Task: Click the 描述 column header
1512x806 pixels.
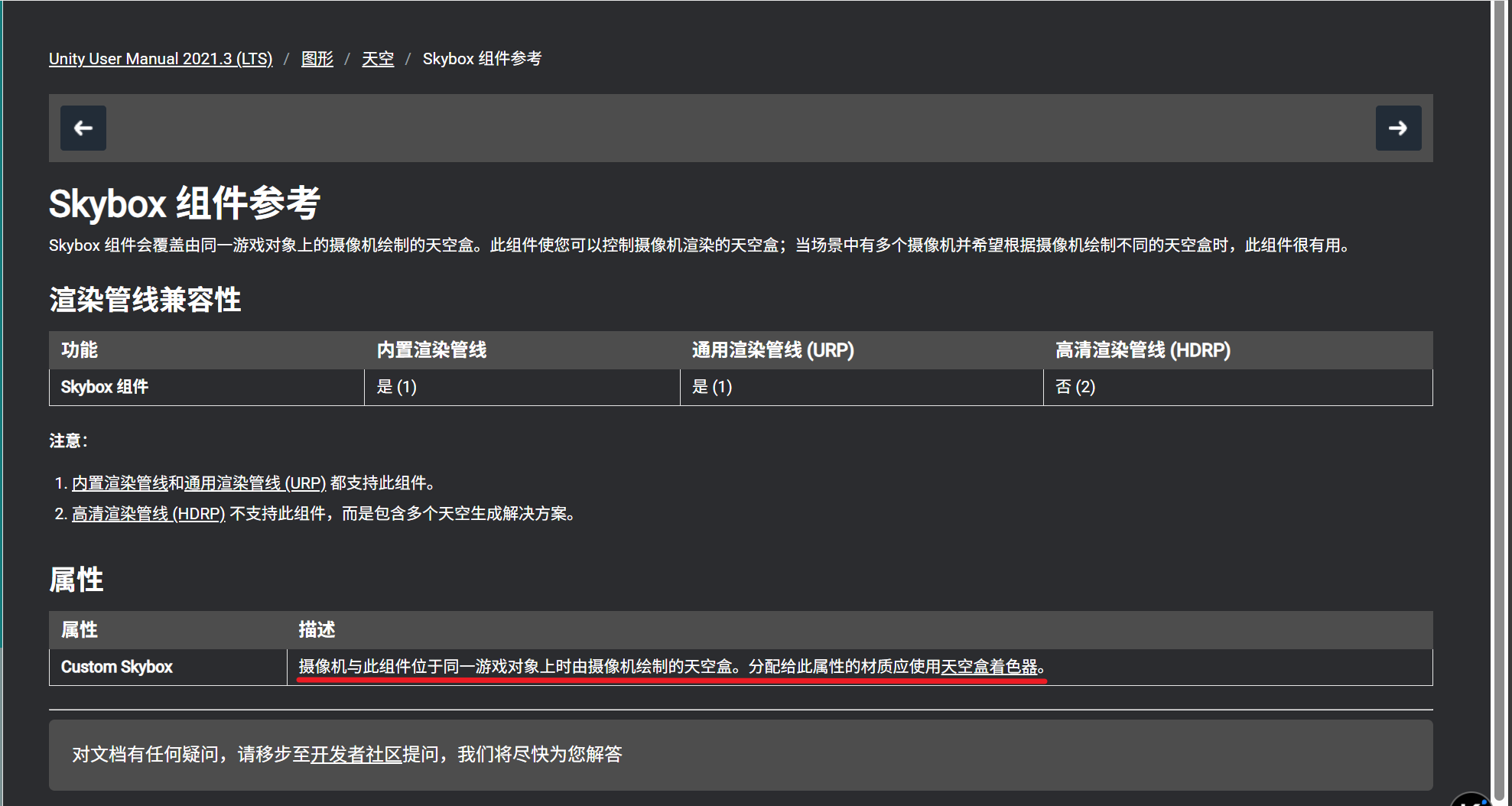Action: point(860,630)
